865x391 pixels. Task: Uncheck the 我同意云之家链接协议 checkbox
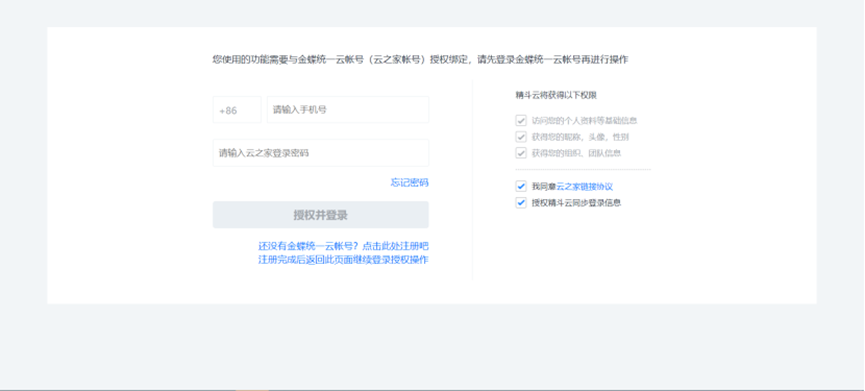[x=521, y=186]
